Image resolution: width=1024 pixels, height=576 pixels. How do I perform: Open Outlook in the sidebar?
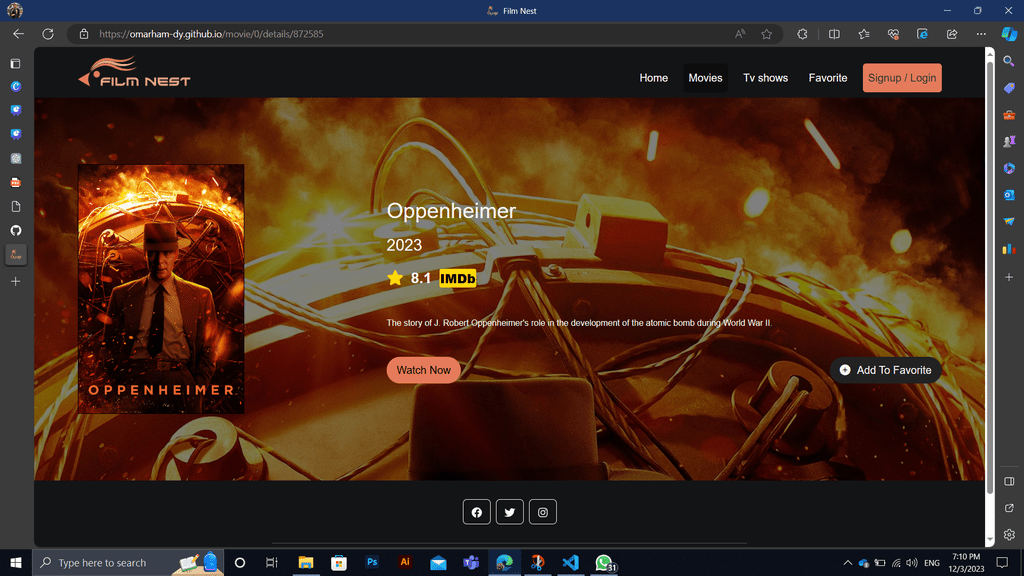pyautogui.click(x=1009, y=195)
